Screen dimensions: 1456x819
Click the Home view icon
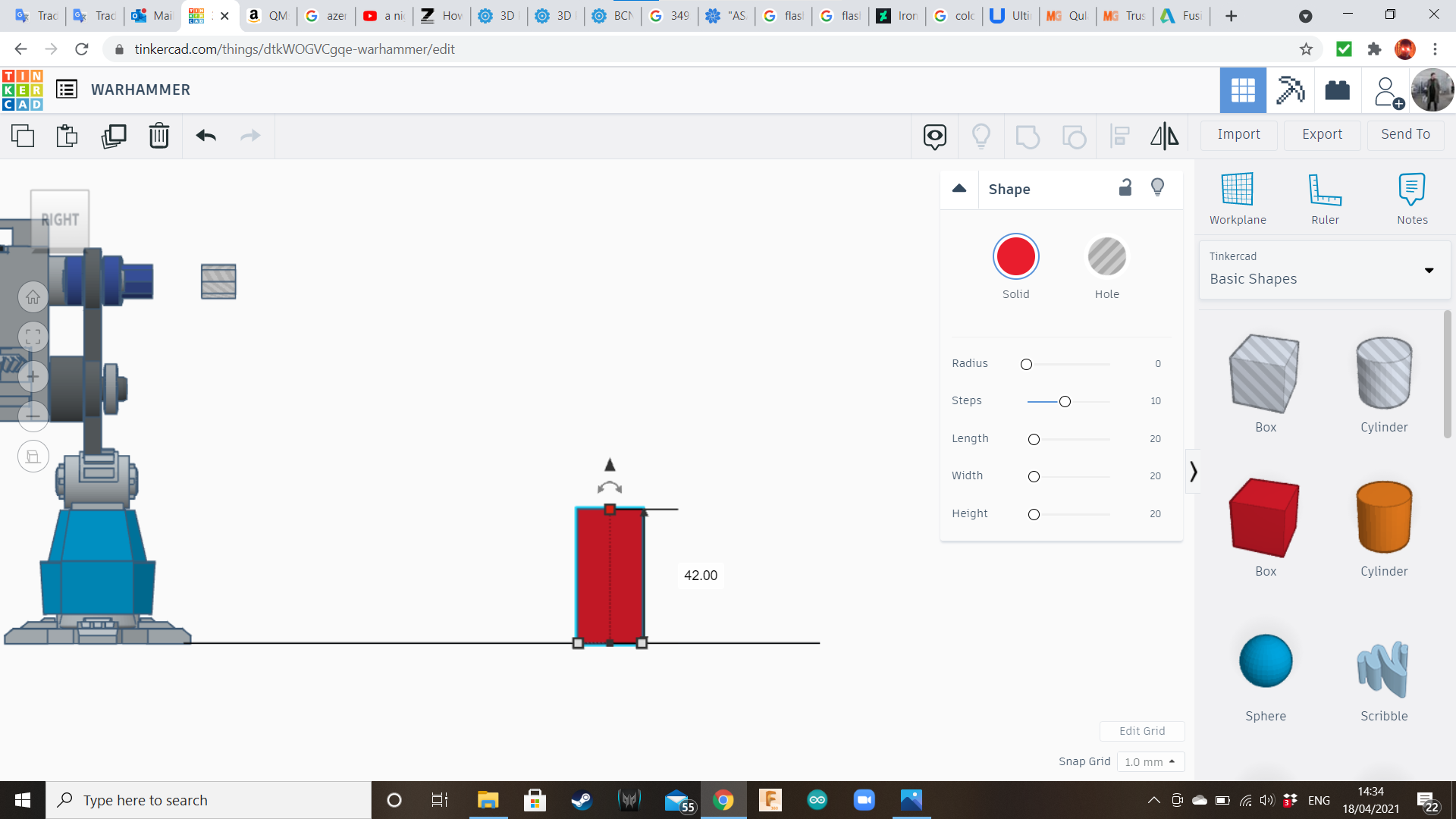click(x=33, y=297)
